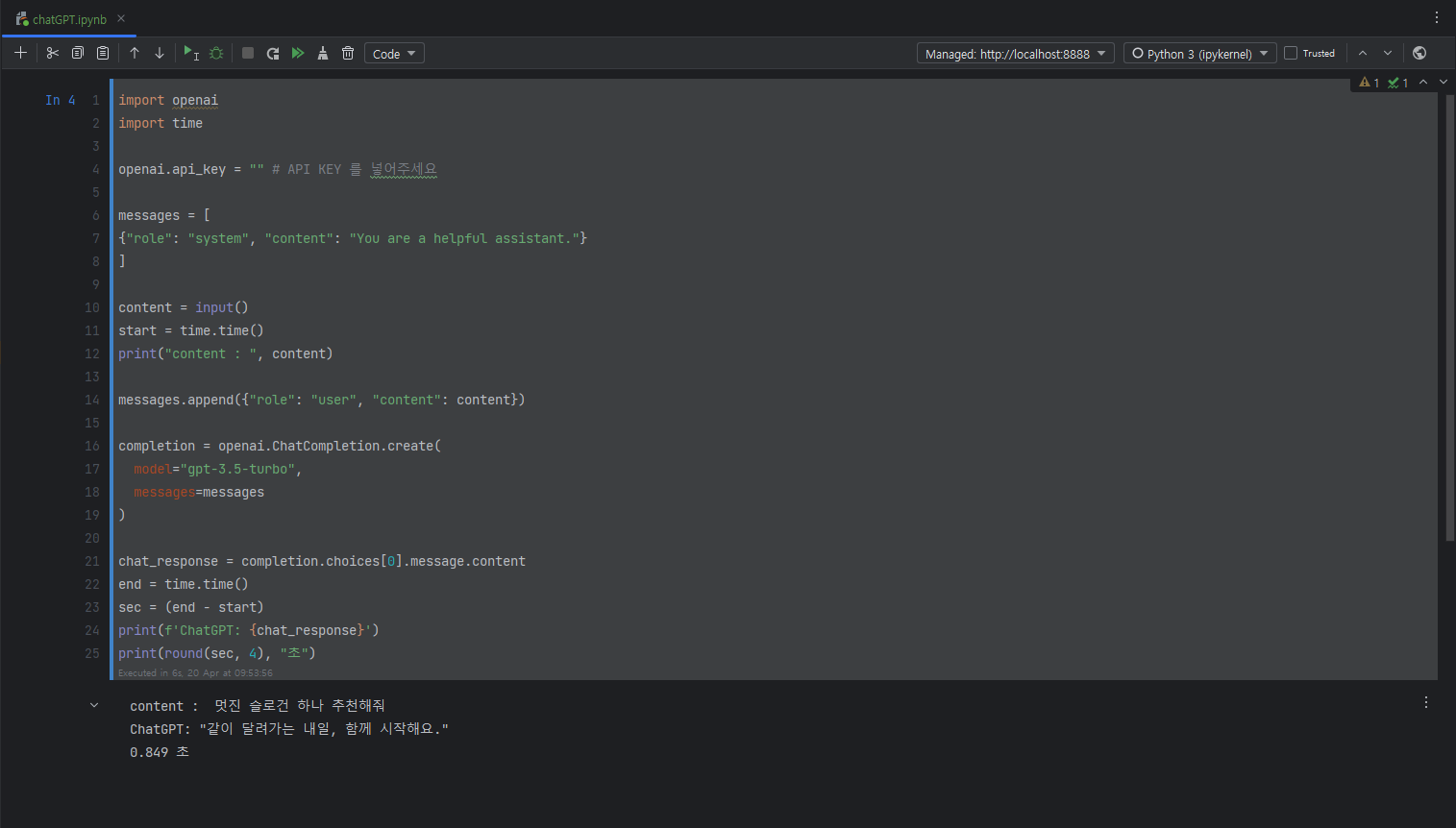This screenshot has width=1456, height=828.
Task: Jump to previous highlighted problem
Action: coord(1423,82)
